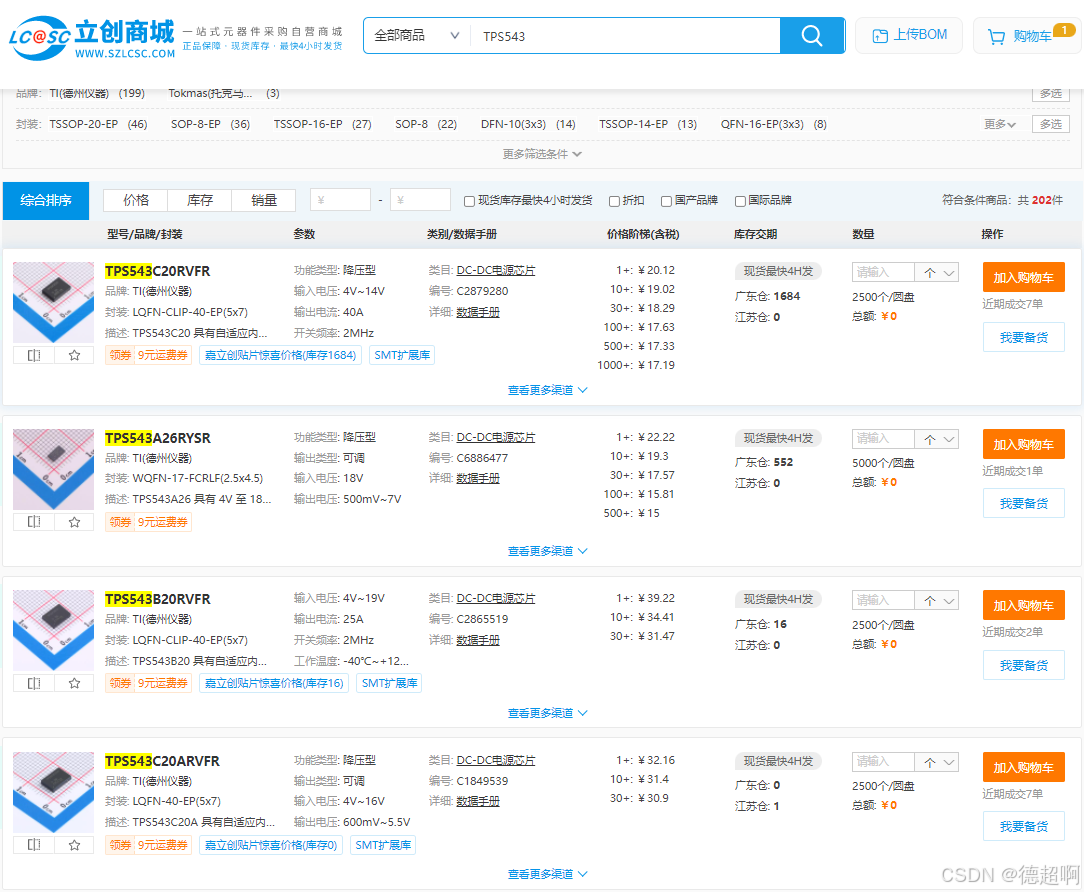Open the 全部商品 category dropdown

416,35
